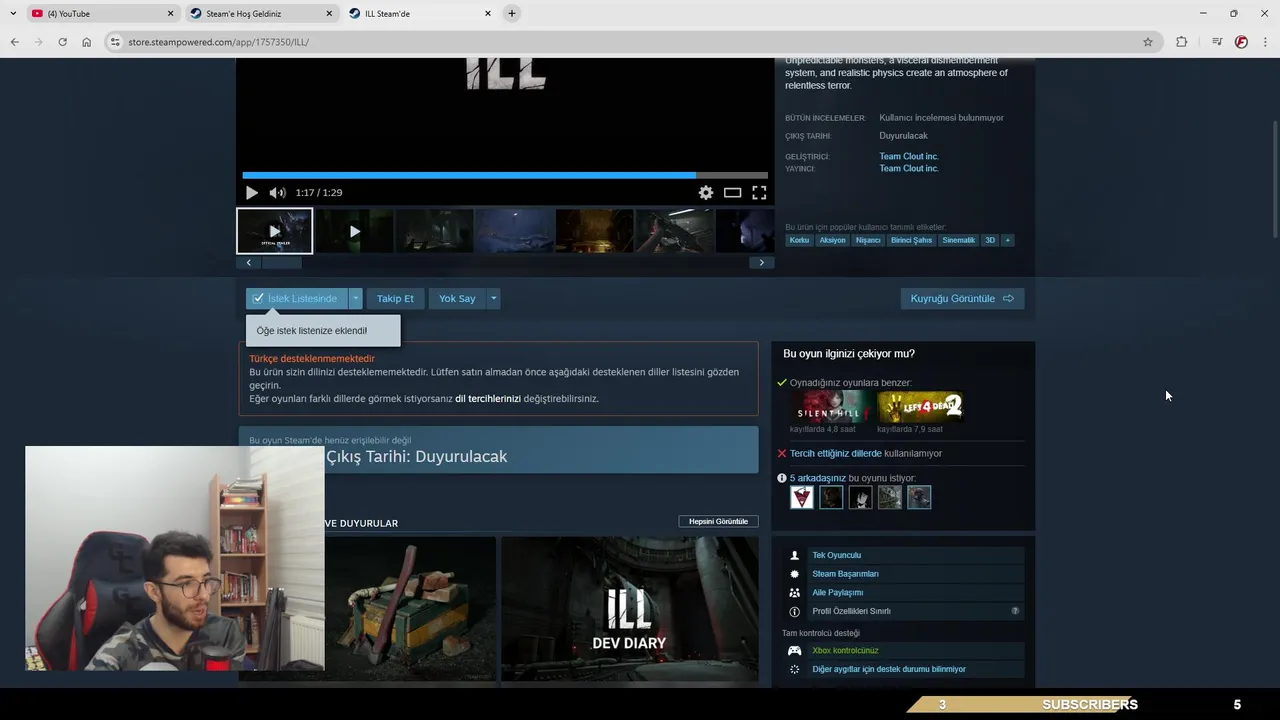The width and height of the screenshot is (1280, 720).
Task: Open media control icon in toolbar
Action: pyautogui.click(x=1217, y=42)
